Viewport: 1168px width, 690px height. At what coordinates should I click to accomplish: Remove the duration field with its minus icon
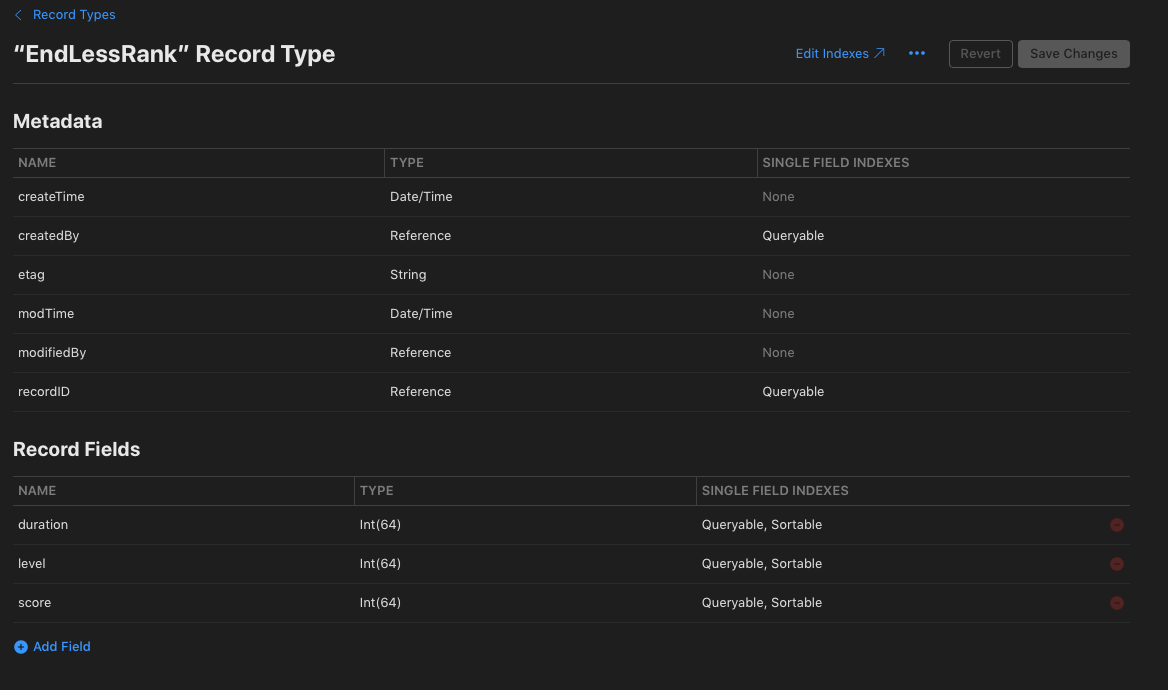[x=1117, y=525]
